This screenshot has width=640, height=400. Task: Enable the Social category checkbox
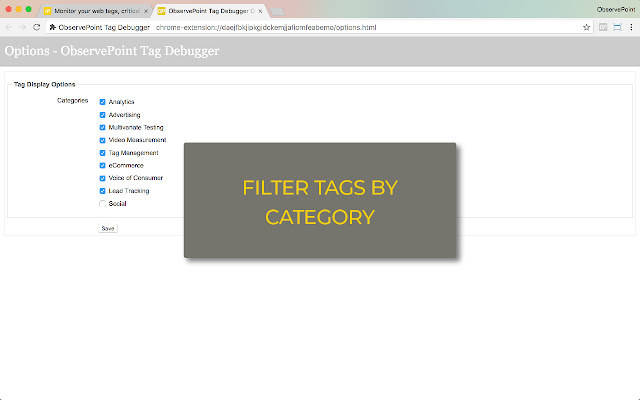tap(102, 204)
